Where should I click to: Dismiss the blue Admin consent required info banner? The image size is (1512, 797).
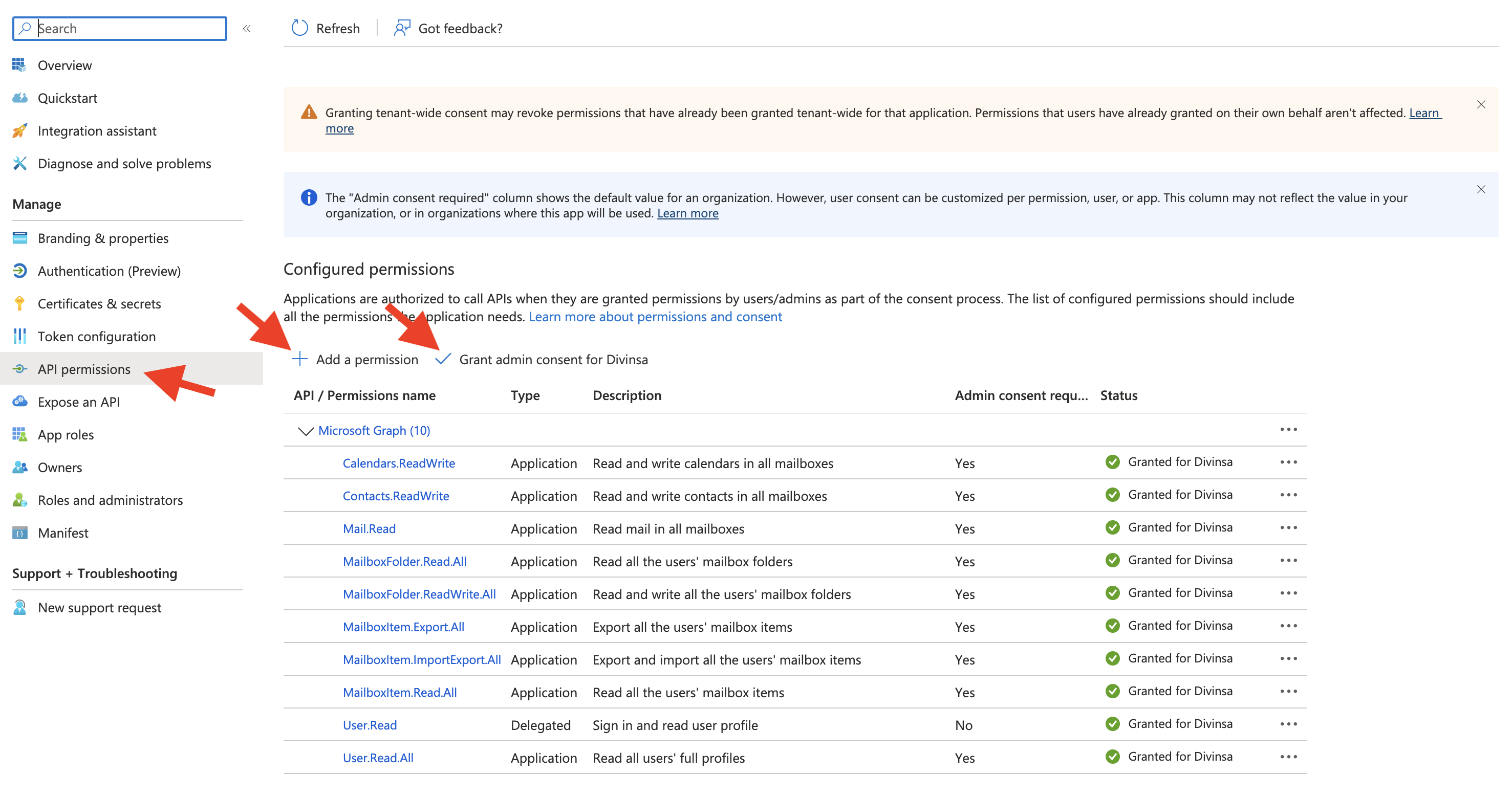(x=1481, y=189)
